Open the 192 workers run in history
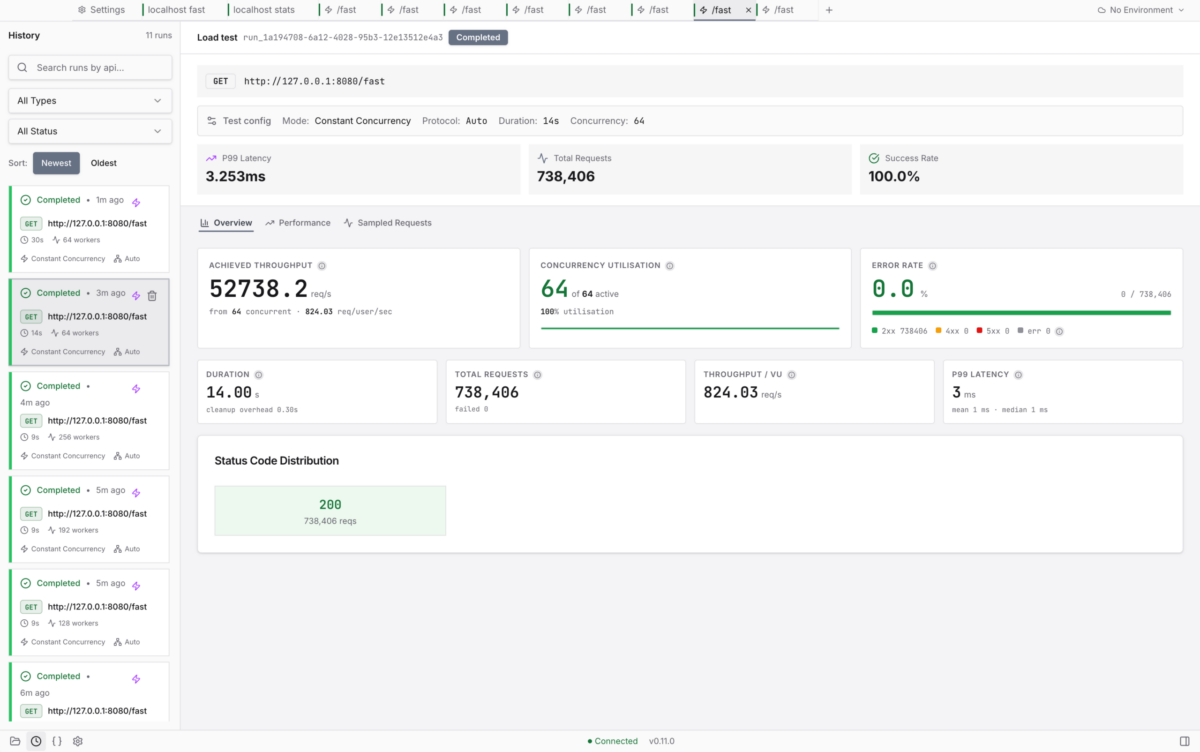1200x752 pixels. (x=90, y=518)
